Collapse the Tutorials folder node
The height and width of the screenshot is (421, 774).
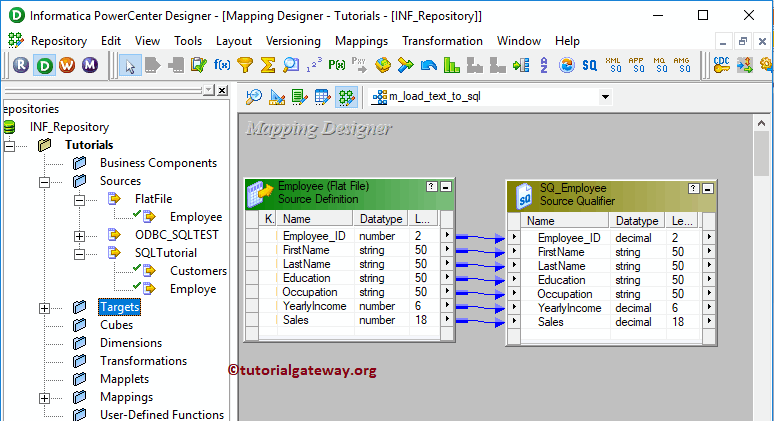pyautogui.click(x=9, y=146)
